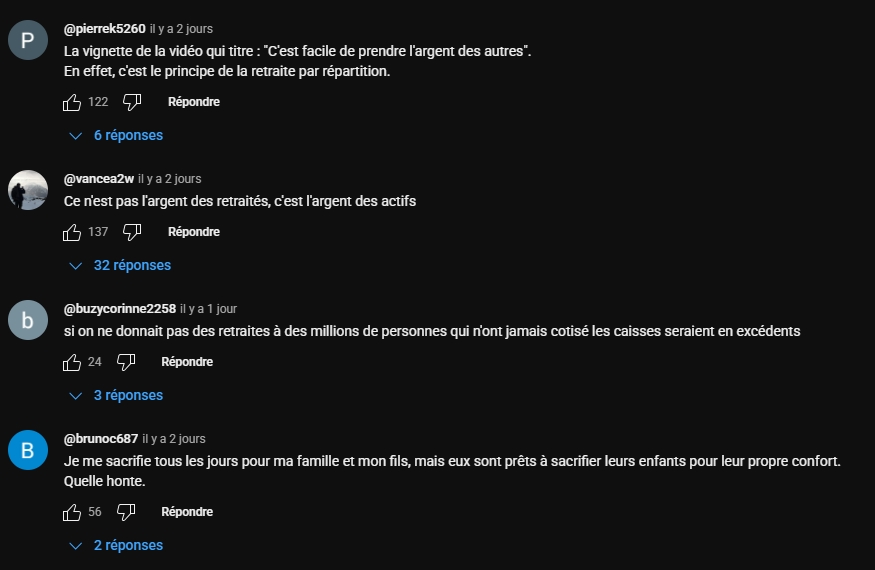The height and width of the screenshot is (570, 875).
Task: Dislike the comment by @pierrek5260
Action: [132, 102]
